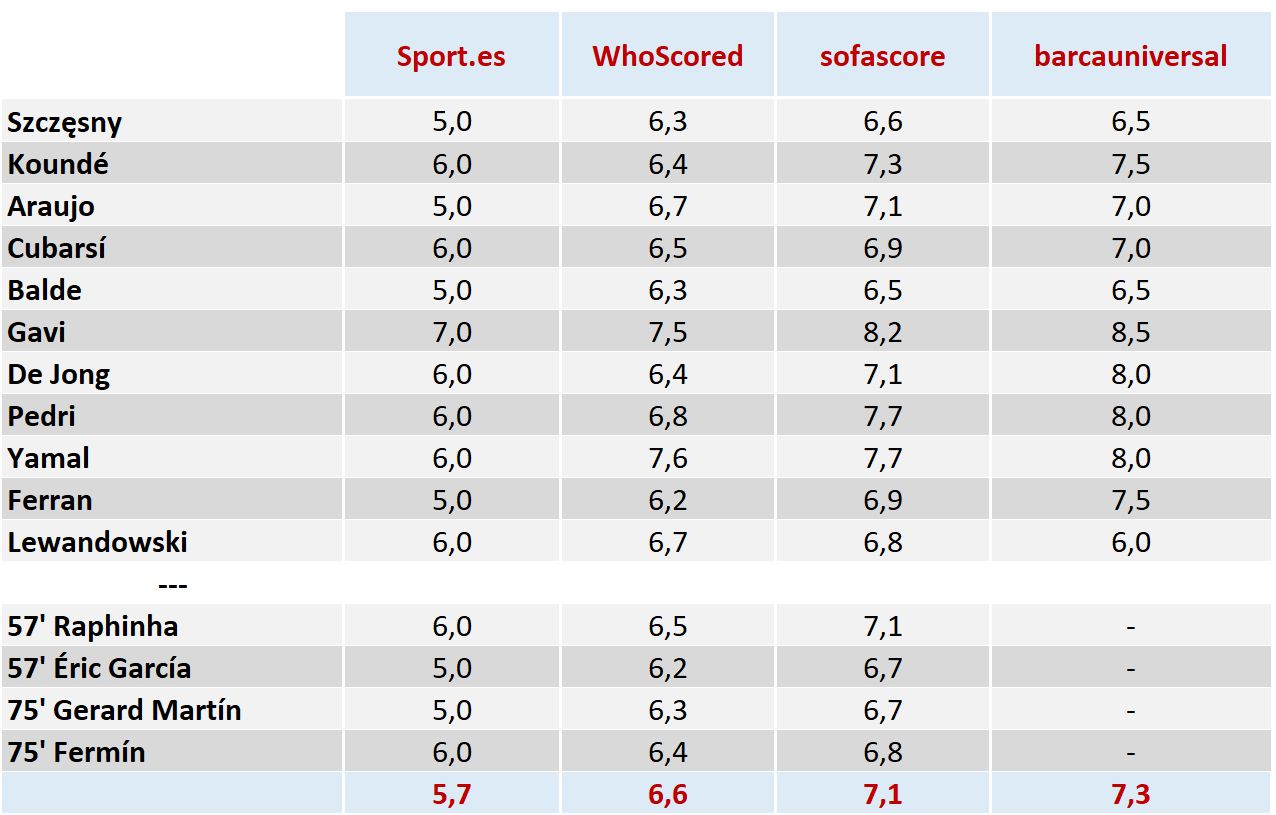Select the barcauniversal average 7,3

click(x=1130, y=794)
